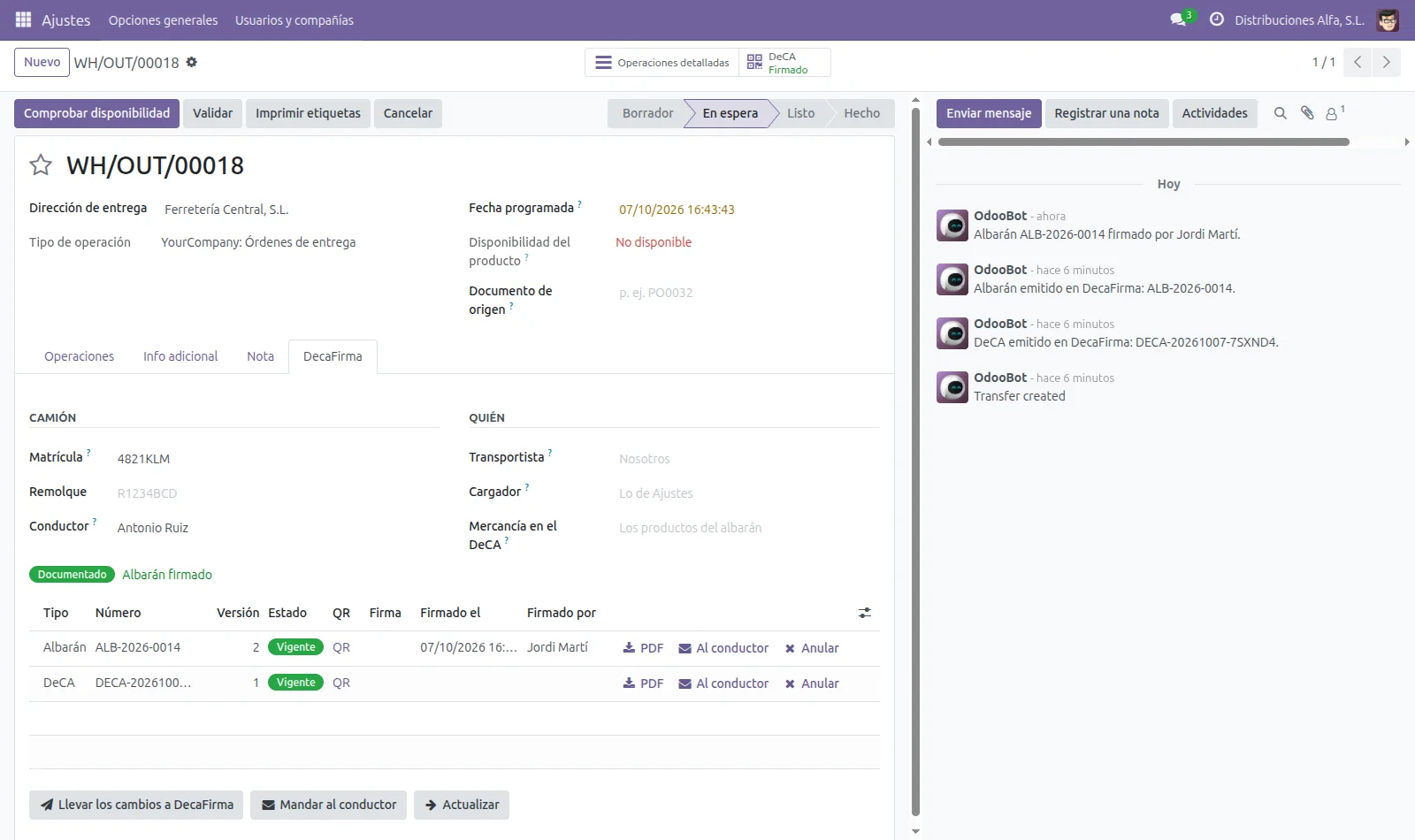Click the chatter horizontal scrollbar
This screenshot has height=840, width=1415.
pos(1143,141)
